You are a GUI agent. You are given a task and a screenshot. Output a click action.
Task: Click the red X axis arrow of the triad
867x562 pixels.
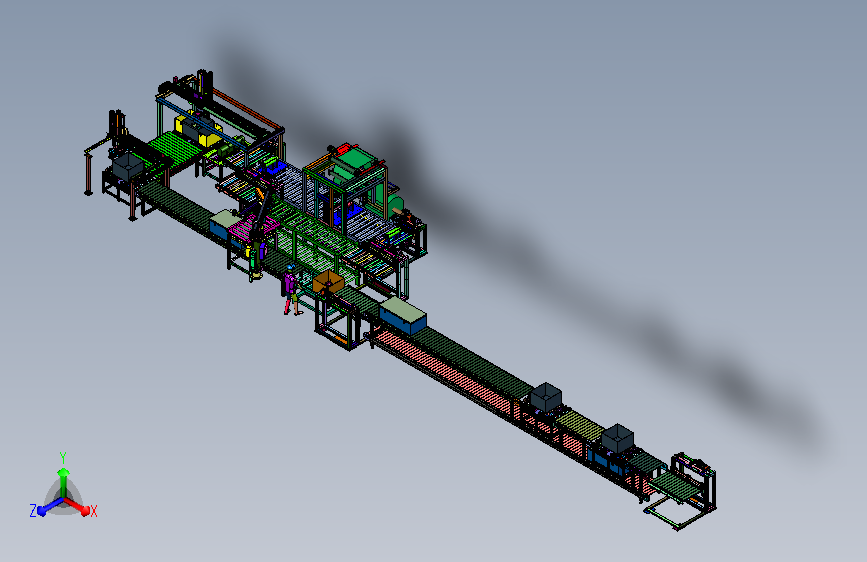79,506
